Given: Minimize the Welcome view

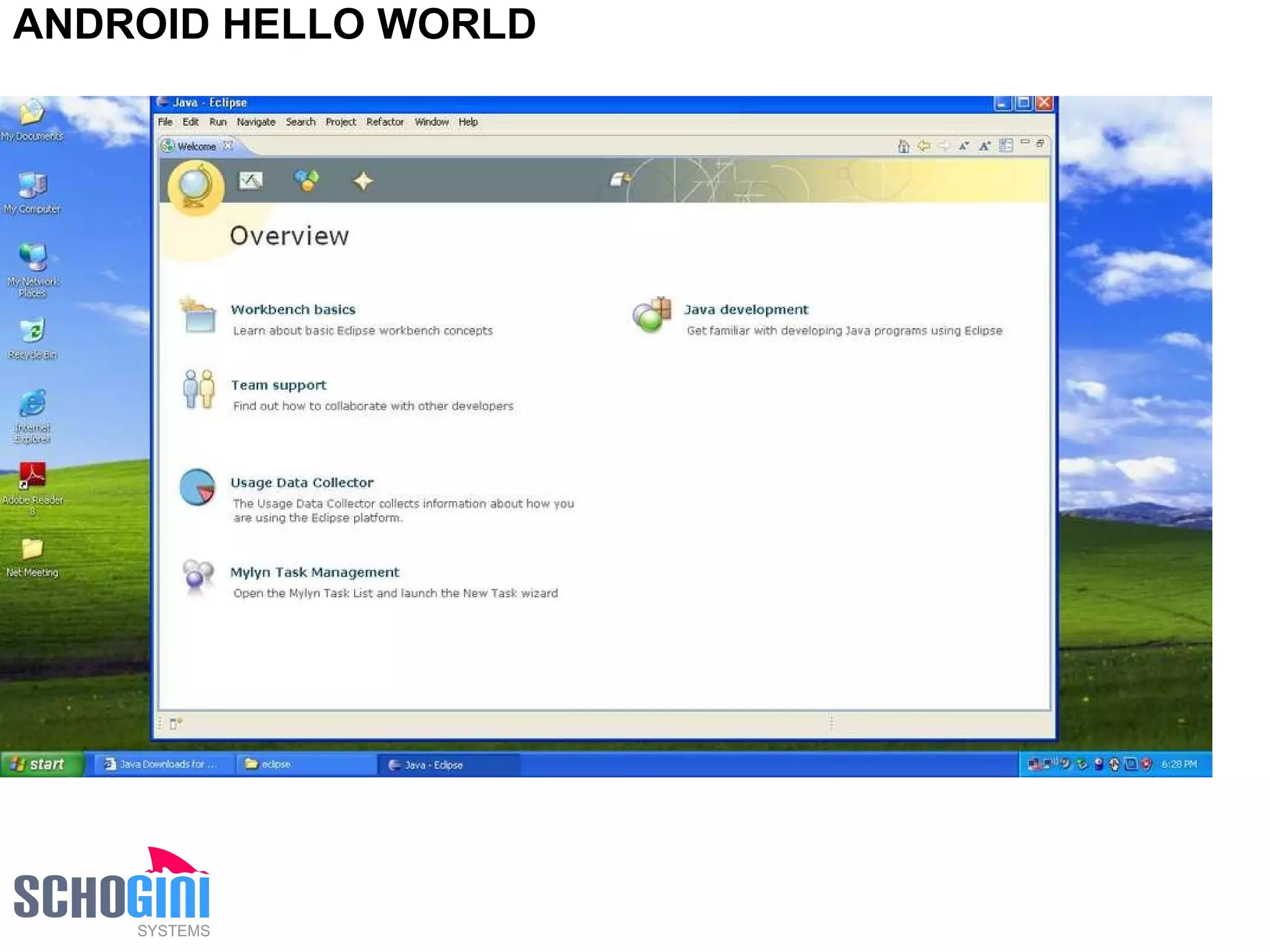Looking at the screenshot, I should (1025, 143).
